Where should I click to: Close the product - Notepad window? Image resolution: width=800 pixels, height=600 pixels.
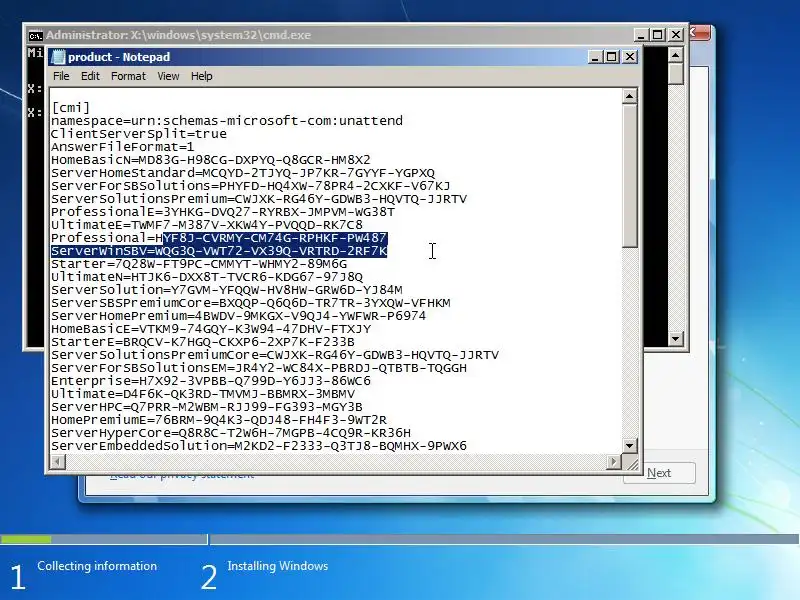(630, 57)
